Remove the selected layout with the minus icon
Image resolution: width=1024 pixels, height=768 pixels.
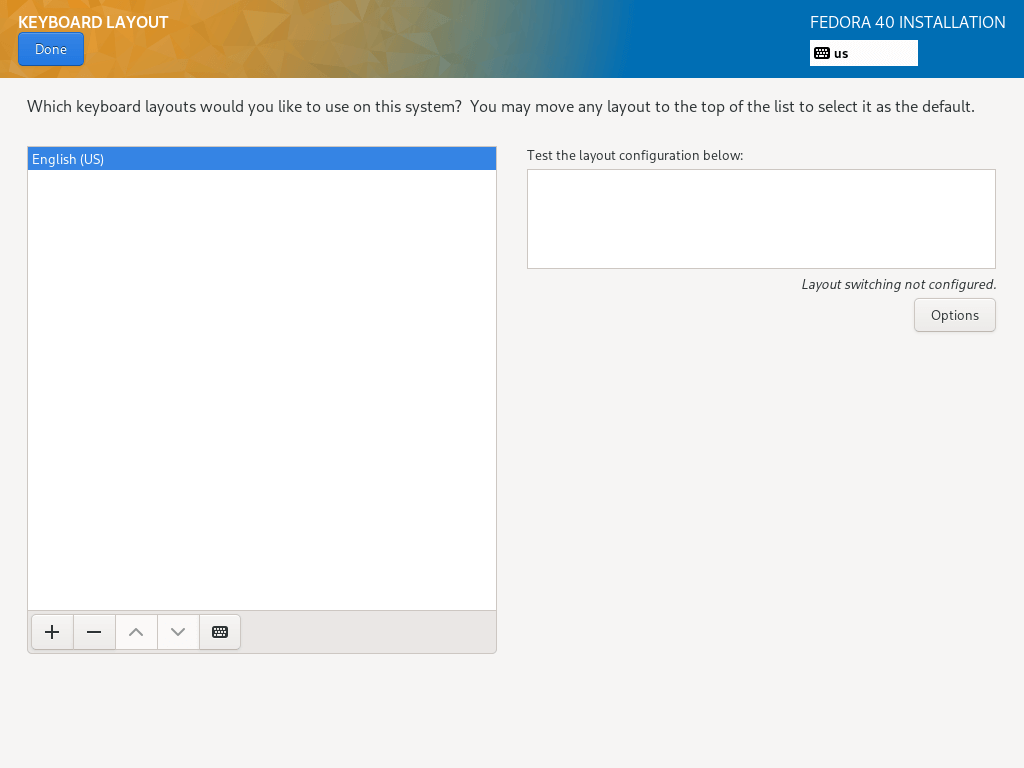94,632
